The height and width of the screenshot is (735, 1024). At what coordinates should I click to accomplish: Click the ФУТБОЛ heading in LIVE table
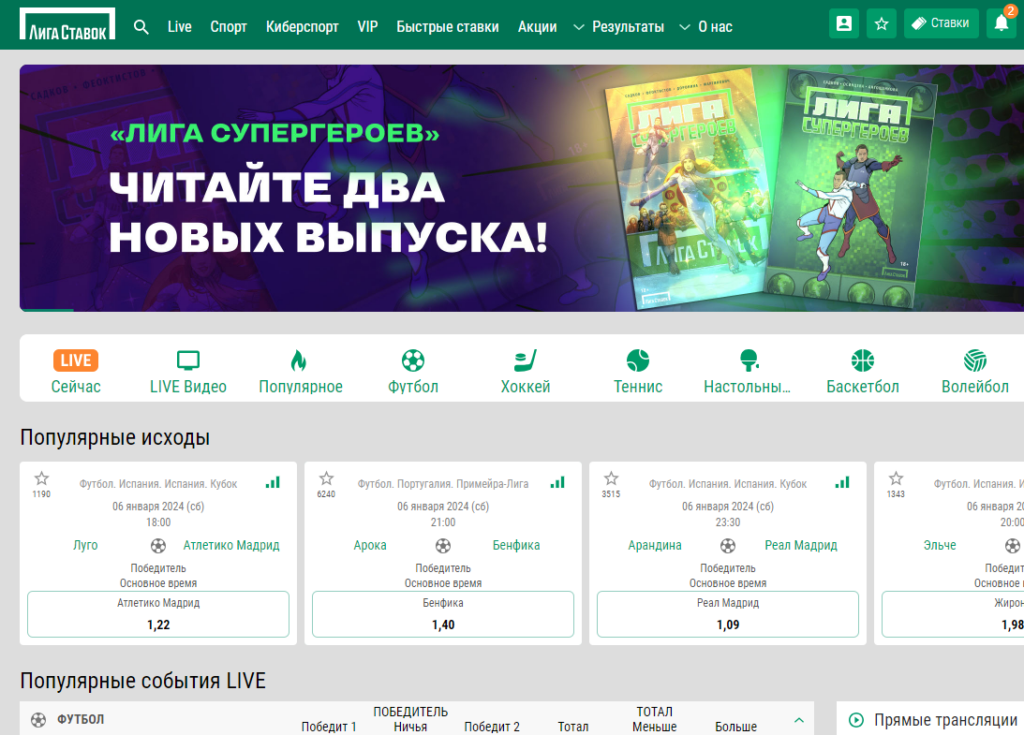pos(80,719)
